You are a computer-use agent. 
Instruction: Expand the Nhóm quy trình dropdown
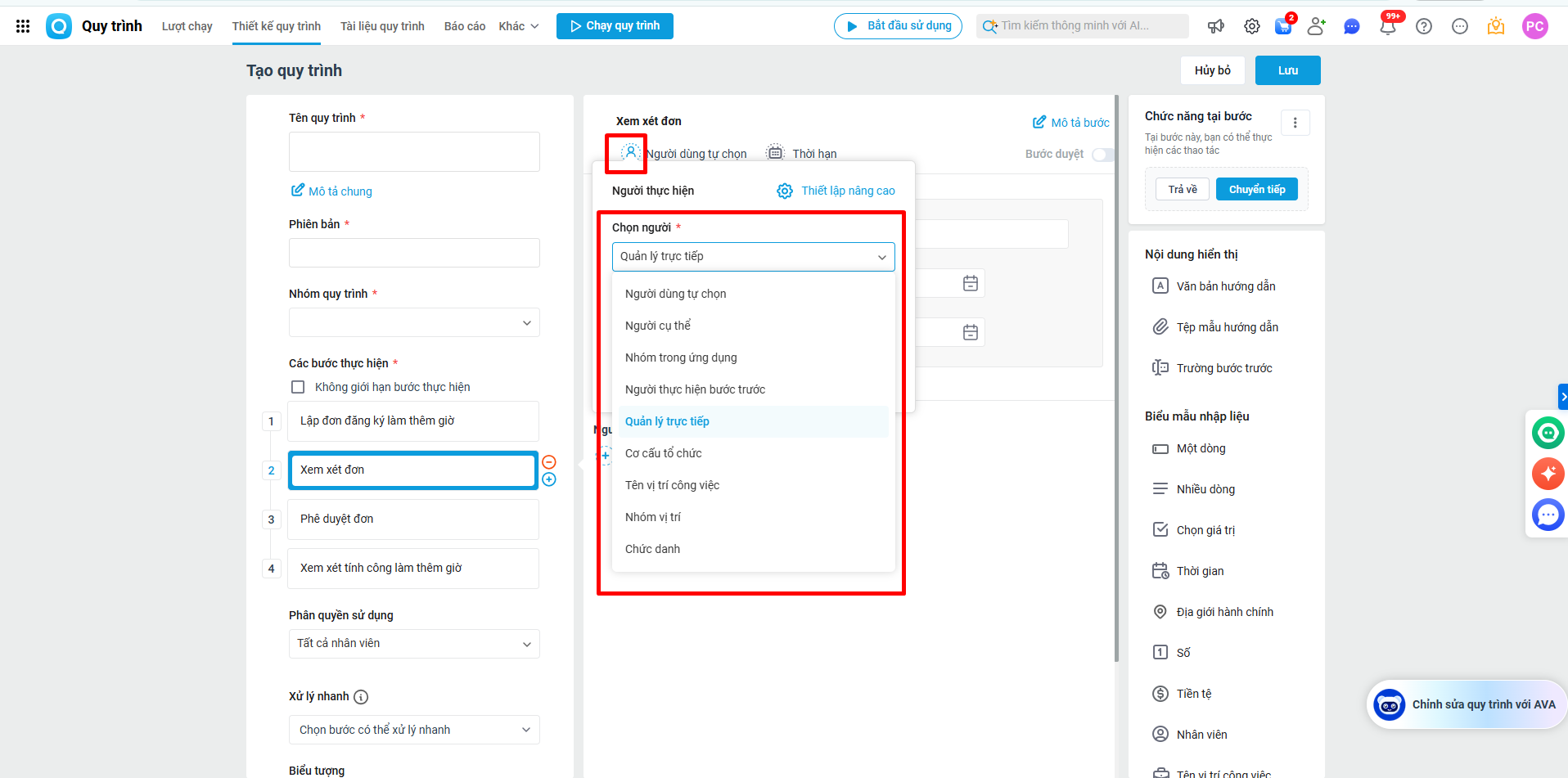(x=414, y=322)
